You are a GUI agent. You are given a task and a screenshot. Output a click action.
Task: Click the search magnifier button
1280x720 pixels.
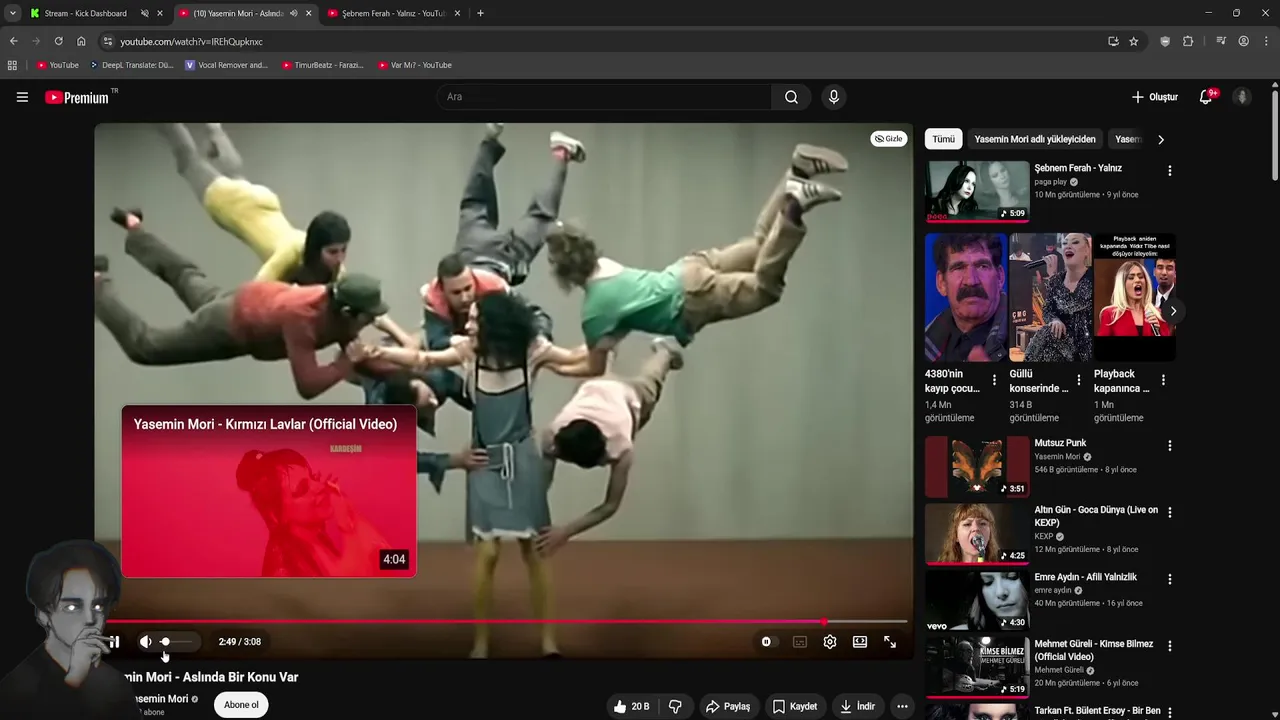(x=791, y=97)
